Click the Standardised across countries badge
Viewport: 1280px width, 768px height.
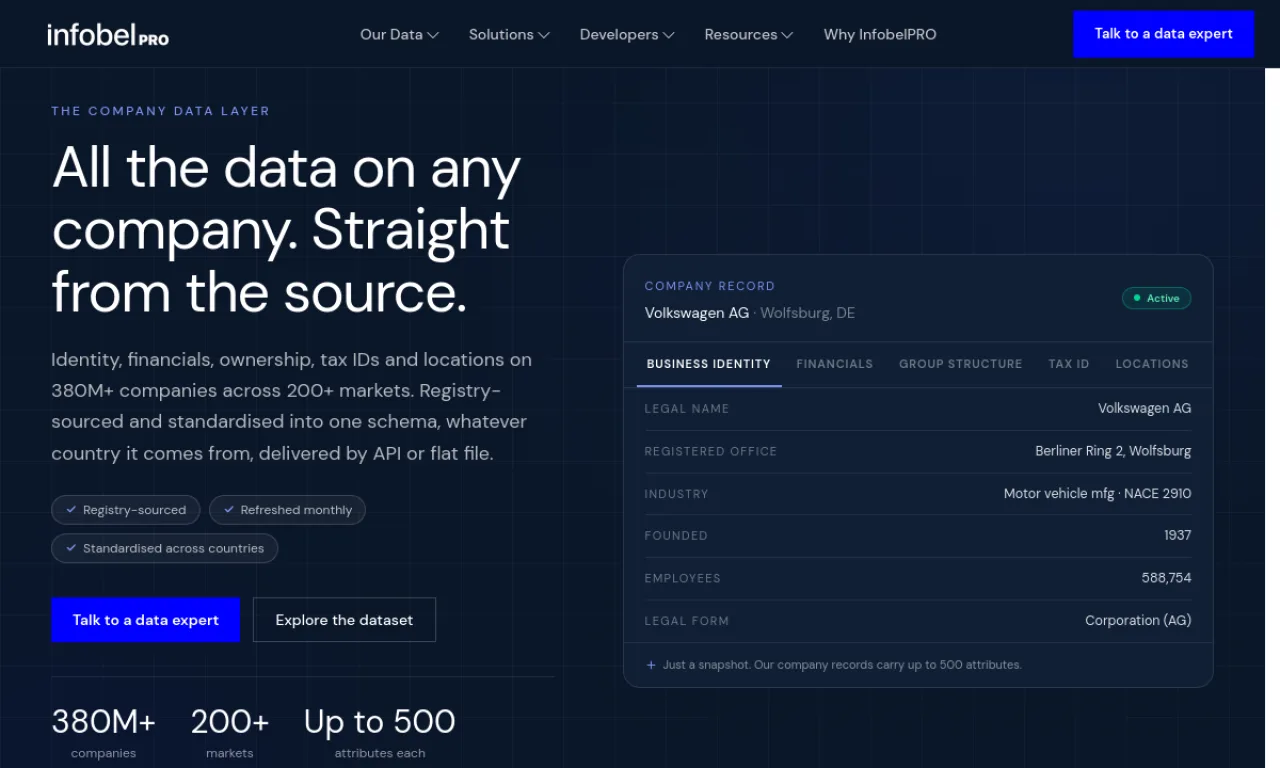point(165,548)
